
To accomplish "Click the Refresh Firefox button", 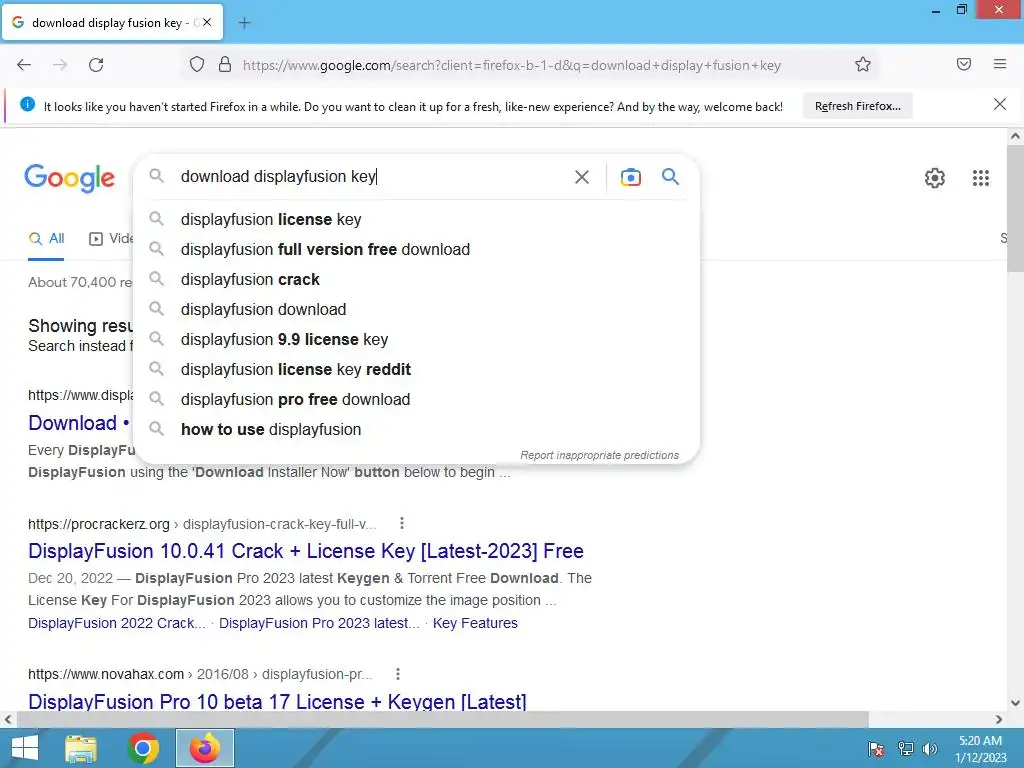I will pyautogui.click(x=857, y=106).
